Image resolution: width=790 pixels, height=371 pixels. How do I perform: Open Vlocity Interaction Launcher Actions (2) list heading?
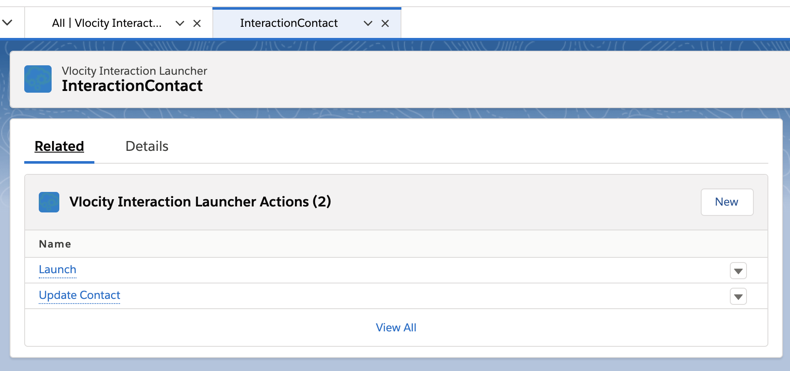coord(200,202)
